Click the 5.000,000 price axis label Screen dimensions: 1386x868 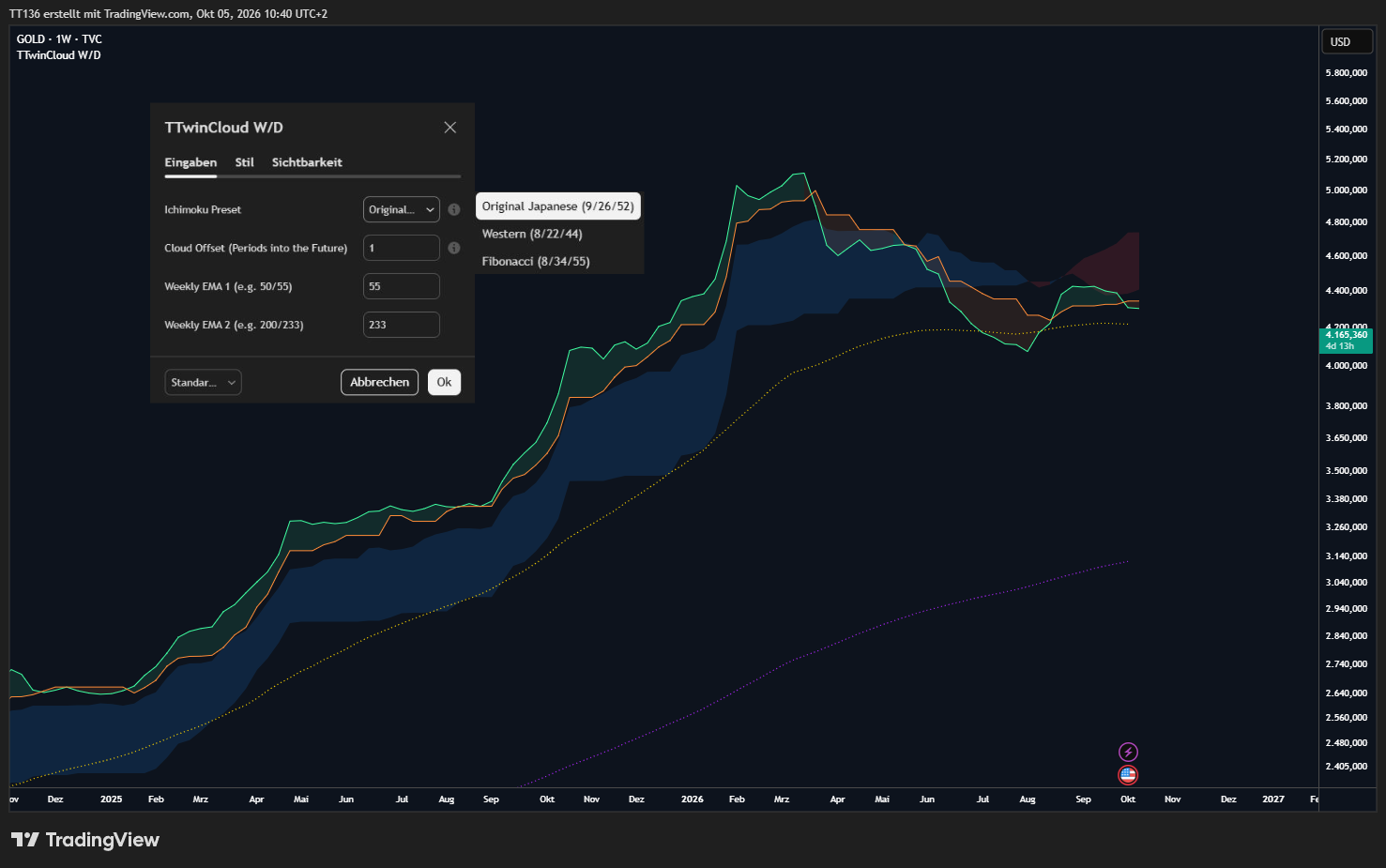tap(1347, 190)
